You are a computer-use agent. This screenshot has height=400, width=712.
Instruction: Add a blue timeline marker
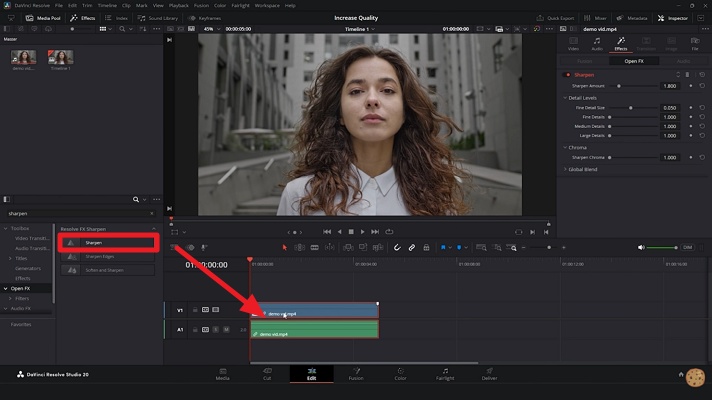(459, 247)
